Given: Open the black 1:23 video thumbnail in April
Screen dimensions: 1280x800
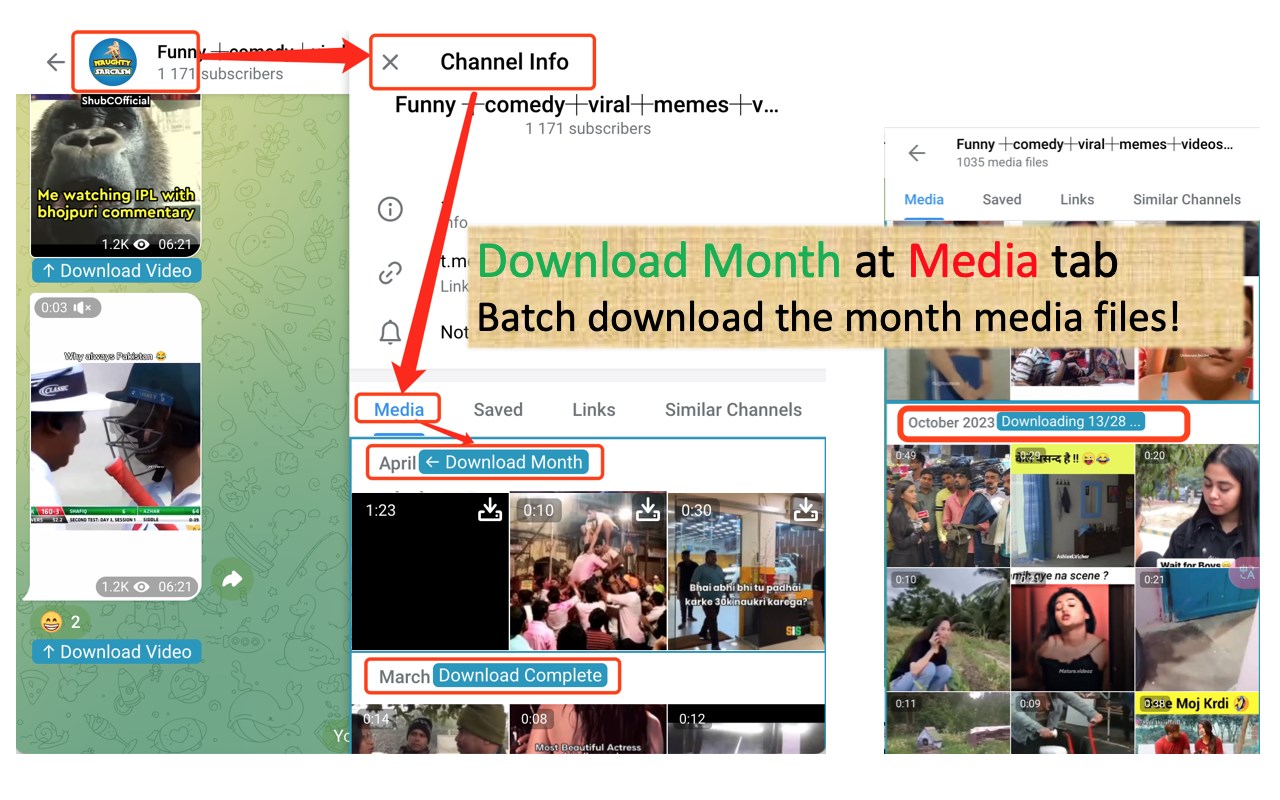Looking at the screenshot, I should (x=430, y=571).
